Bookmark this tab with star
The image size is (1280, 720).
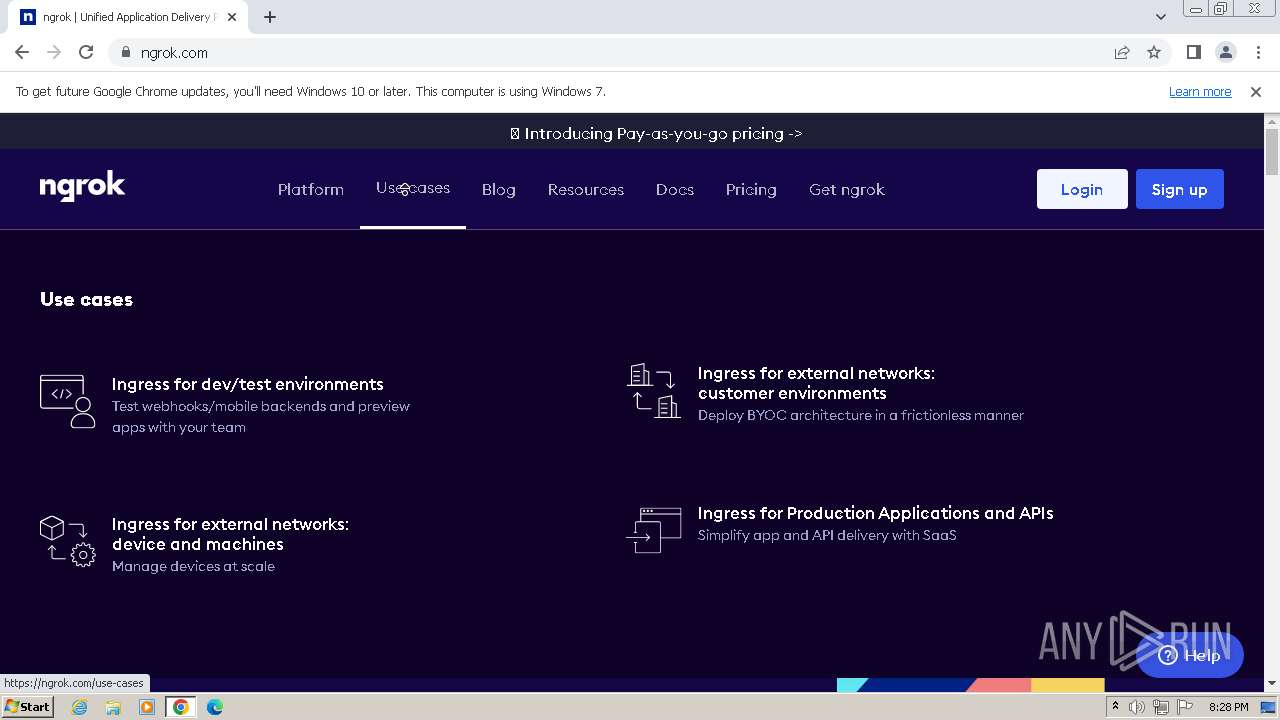click(x=1154, y=52)
